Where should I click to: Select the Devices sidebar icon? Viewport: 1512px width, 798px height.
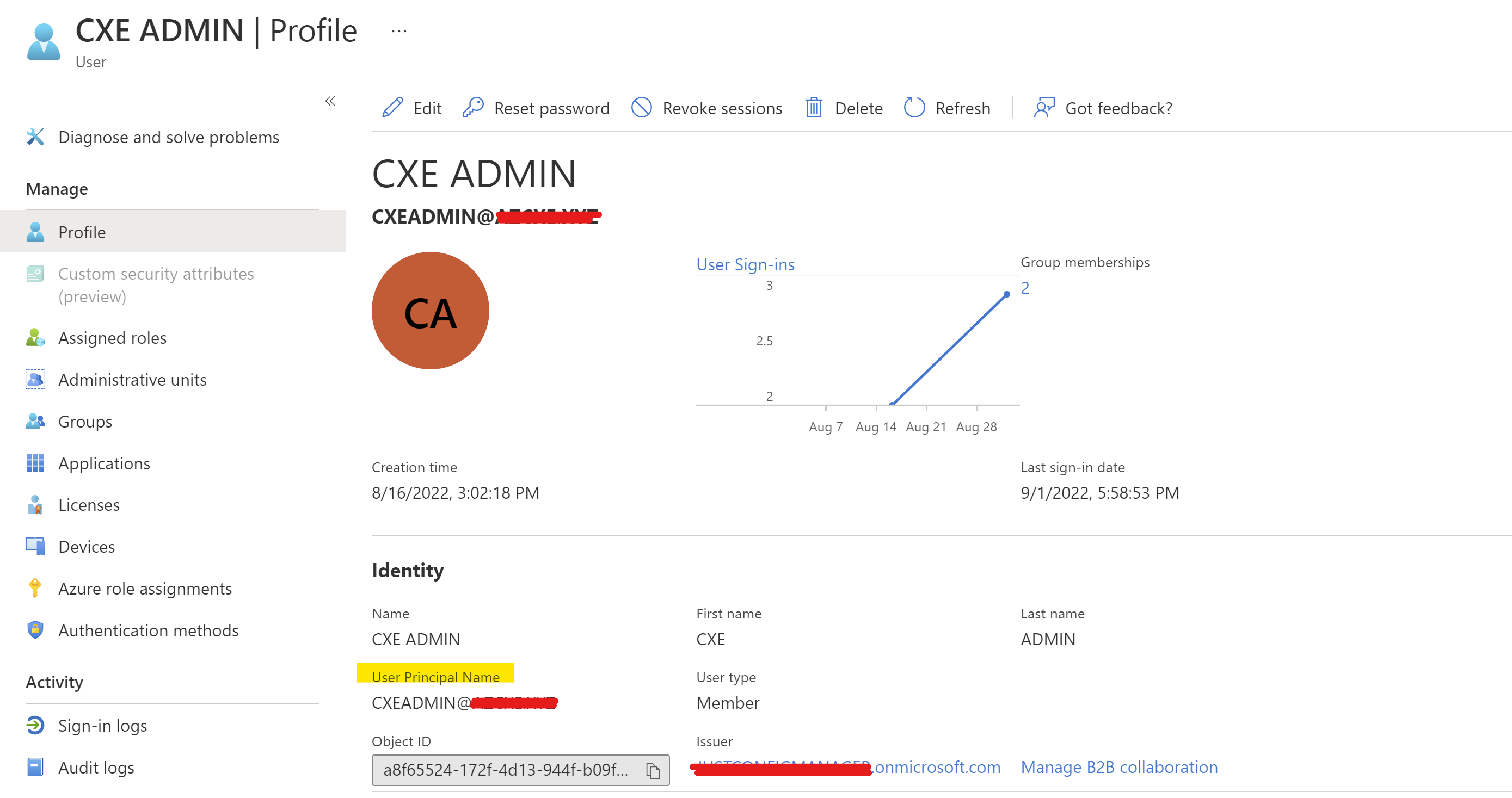point(35,546)
